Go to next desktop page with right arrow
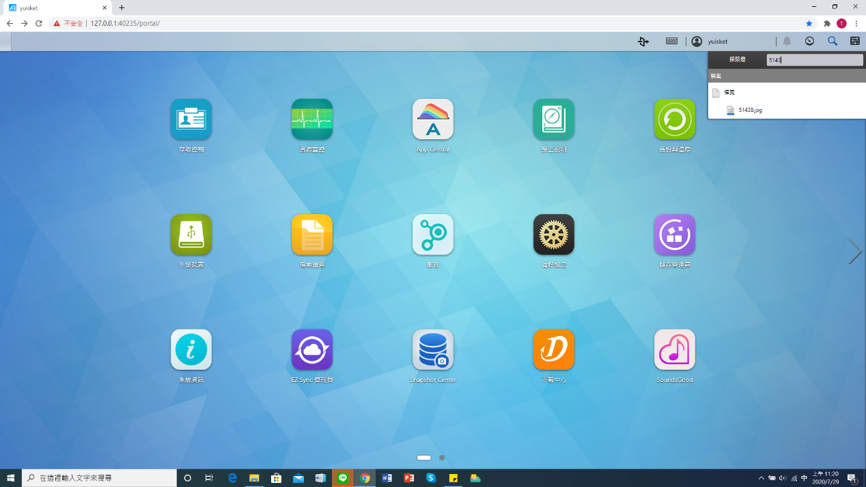Screen dimensions: 866x487 pyautogui.click(x=855, y=252)
